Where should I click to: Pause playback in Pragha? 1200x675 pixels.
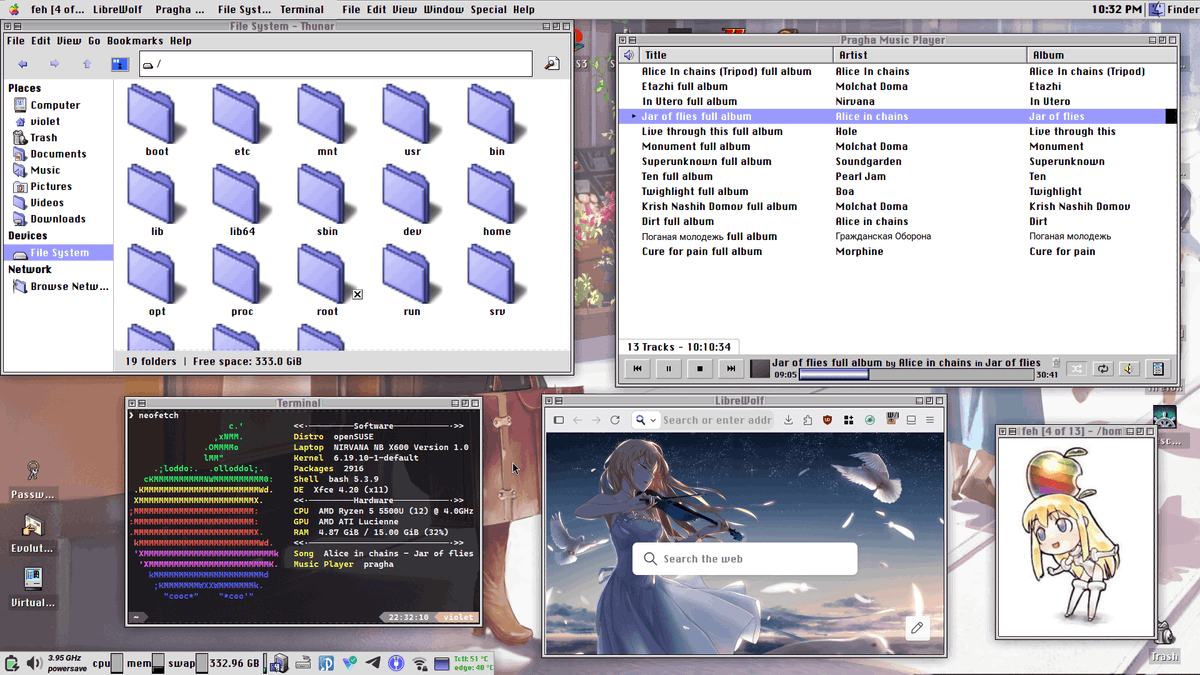(x=668, y=368)
